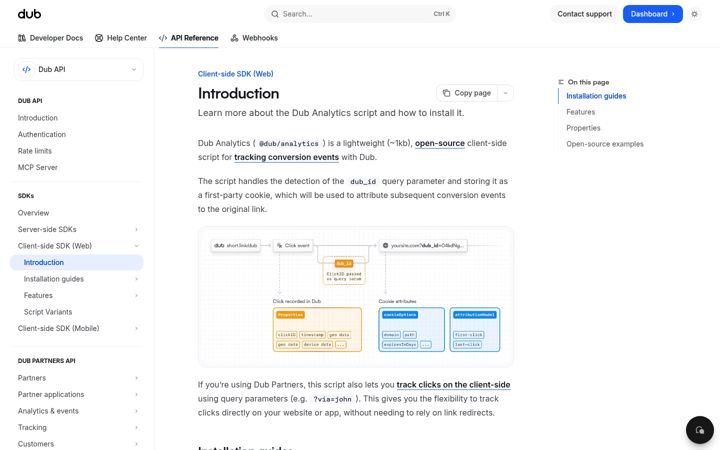Image resolution: width=720 pixels, height=450 pixels.
Task: Click the copy icon in Copy page
Action: pyautogui.click(x=446, y=93)
